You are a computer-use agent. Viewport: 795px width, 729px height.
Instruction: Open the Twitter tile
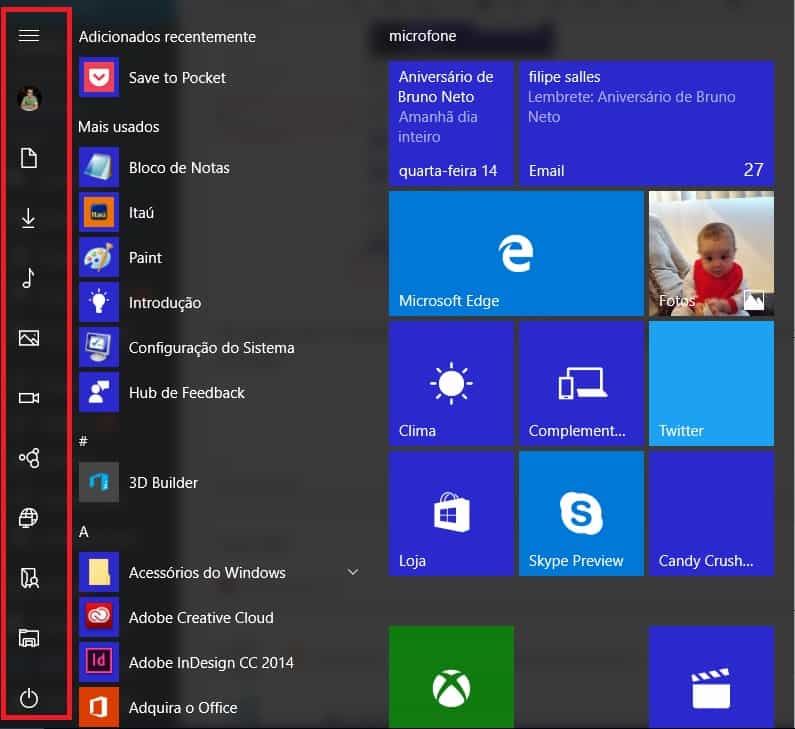click(711, 384)
